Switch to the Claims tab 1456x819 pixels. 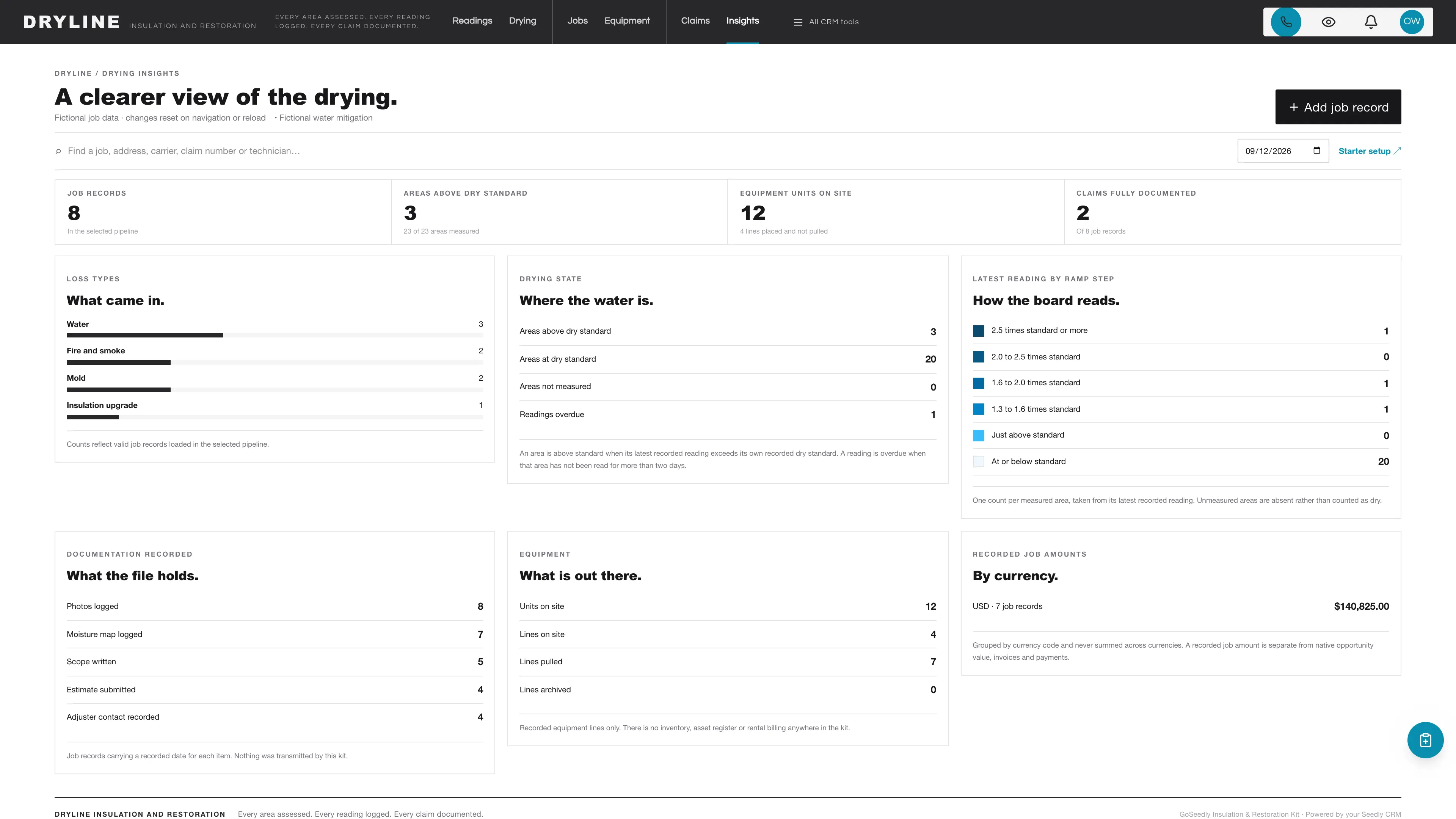point(695,21)
